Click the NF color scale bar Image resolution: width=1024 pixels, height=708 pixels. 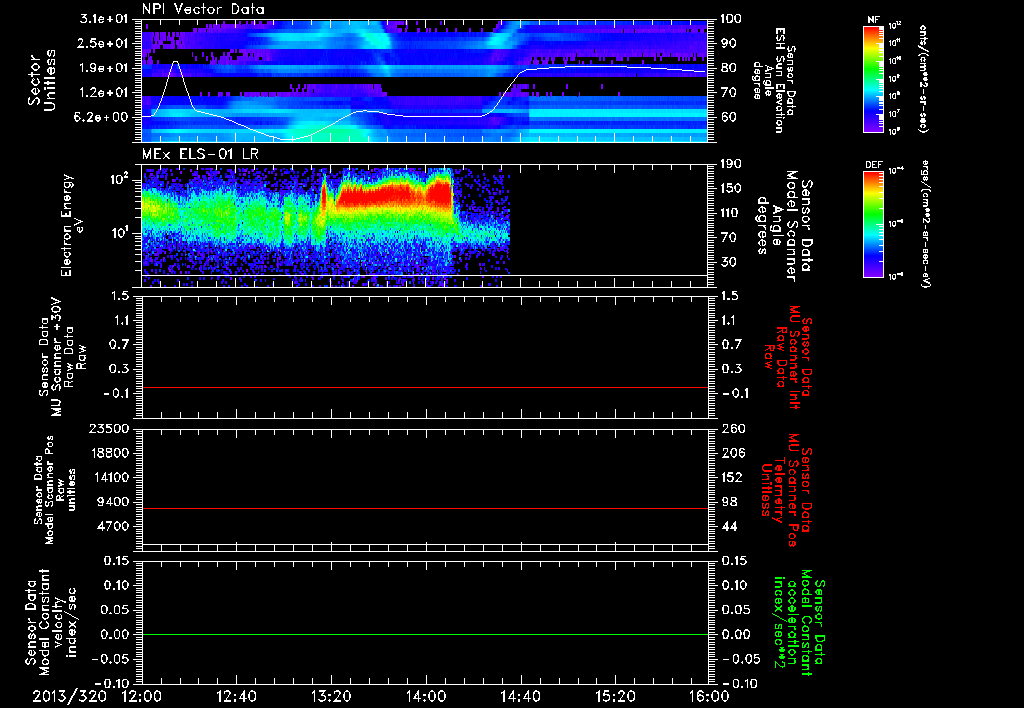[x=872, y=79]
